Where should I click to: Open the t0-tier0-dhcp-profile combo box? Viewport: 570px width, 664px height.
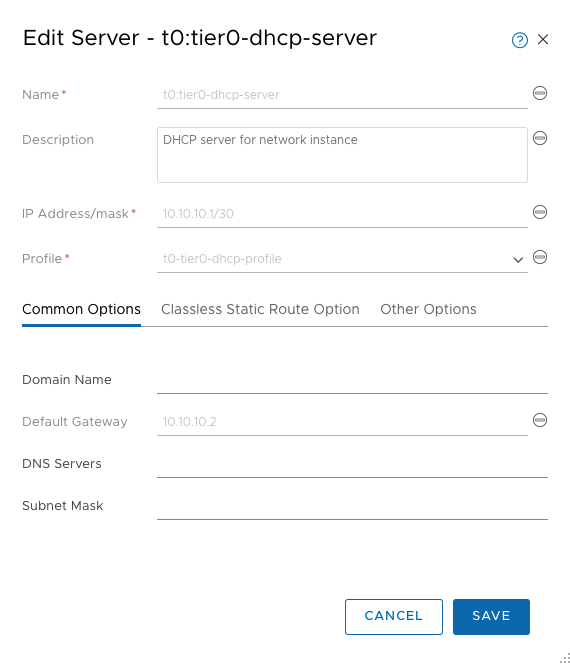(x=342, y=259)
